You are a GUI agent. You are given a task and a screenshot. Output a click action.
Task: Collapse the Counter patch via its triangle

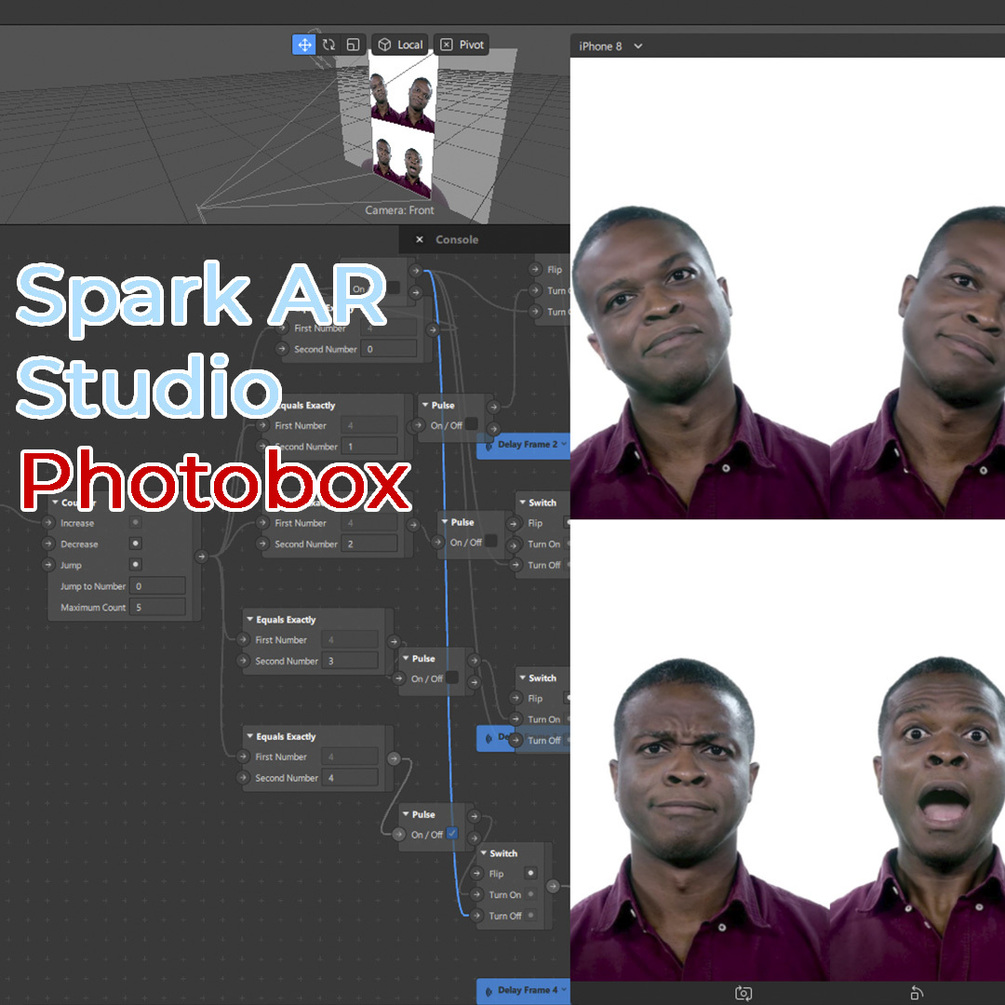(55, 502)
